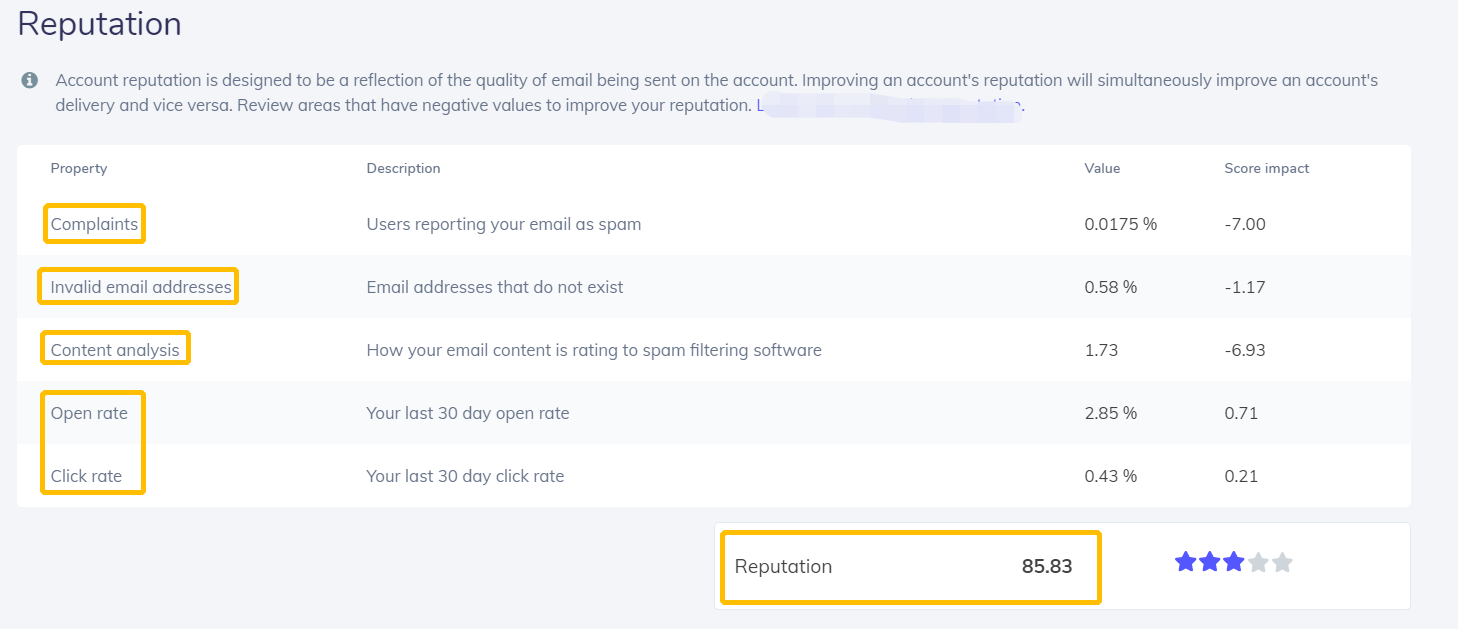Click the Content analysis score impact -6.93
Viewport: 1458px width, 629px height.
(x=1245, y=350)
